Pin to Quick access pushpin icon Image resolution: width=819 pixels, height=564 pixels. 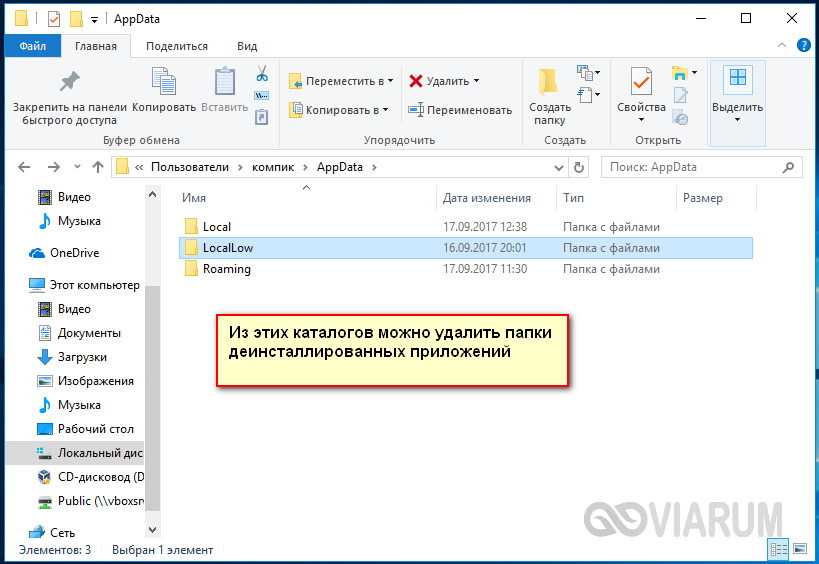pyautogui.click(x=69, y=82)
